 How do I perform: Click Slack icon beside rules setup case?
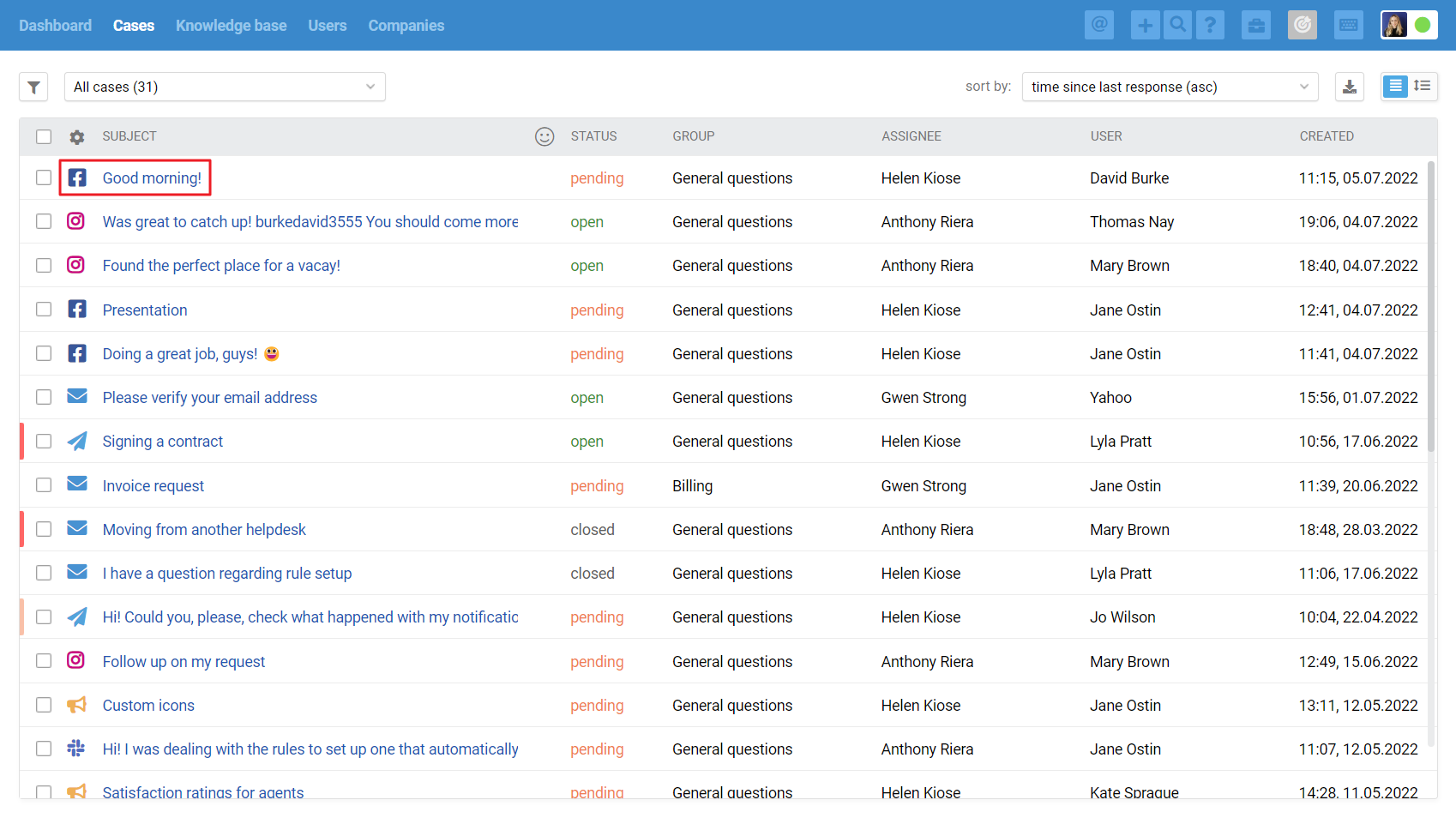[76, 749]
